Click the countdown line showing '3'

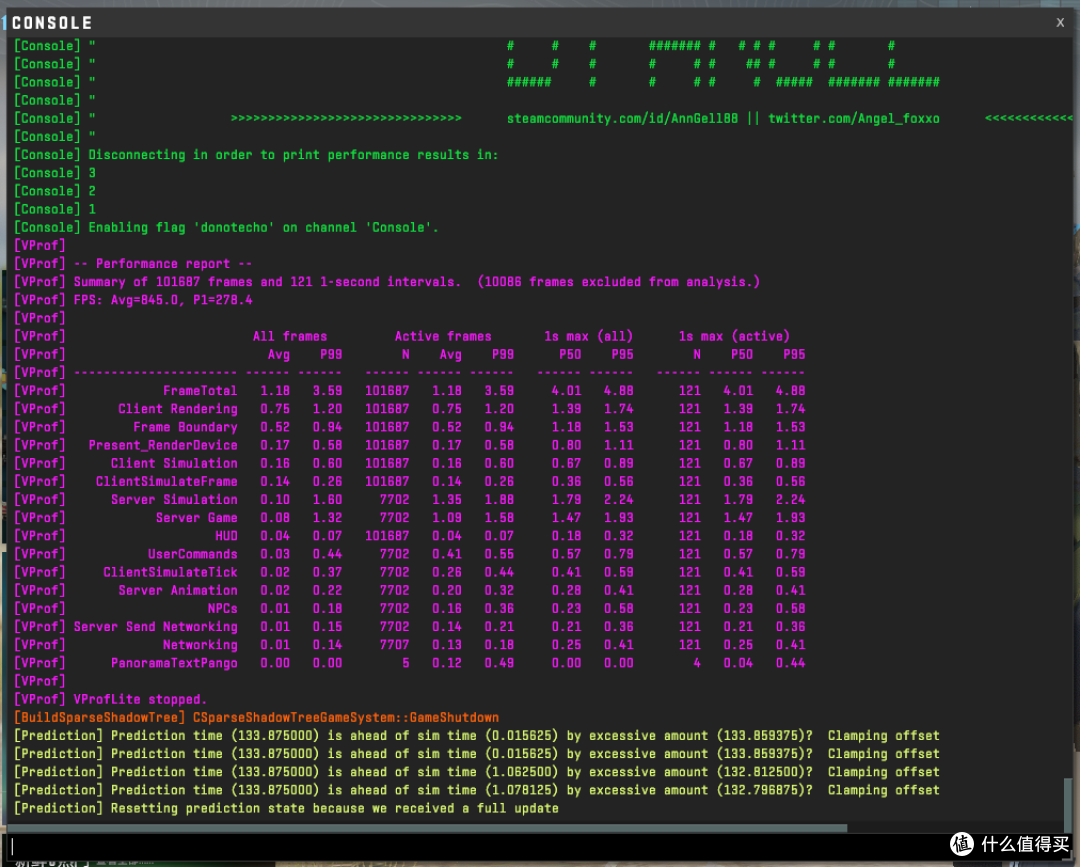point(54,173)
